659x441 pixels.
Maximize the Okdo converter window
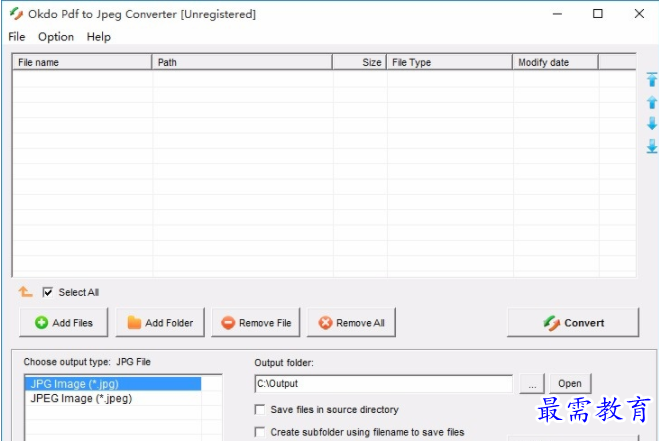click(x=598, y=14)
